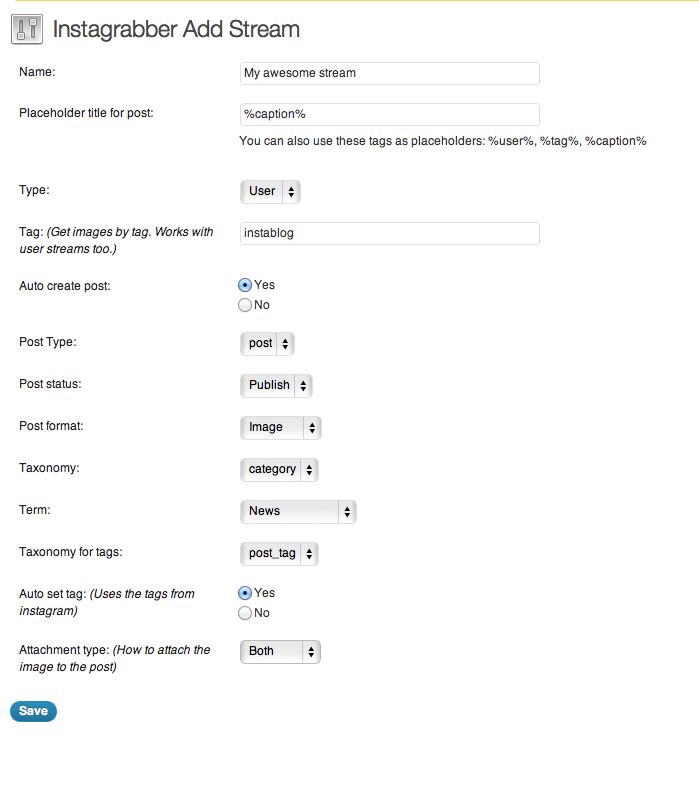Expand the Attachment type Both dropdown
Image resolution: width=699 pixels, height=795 pixels.
[x=280, y=652]
